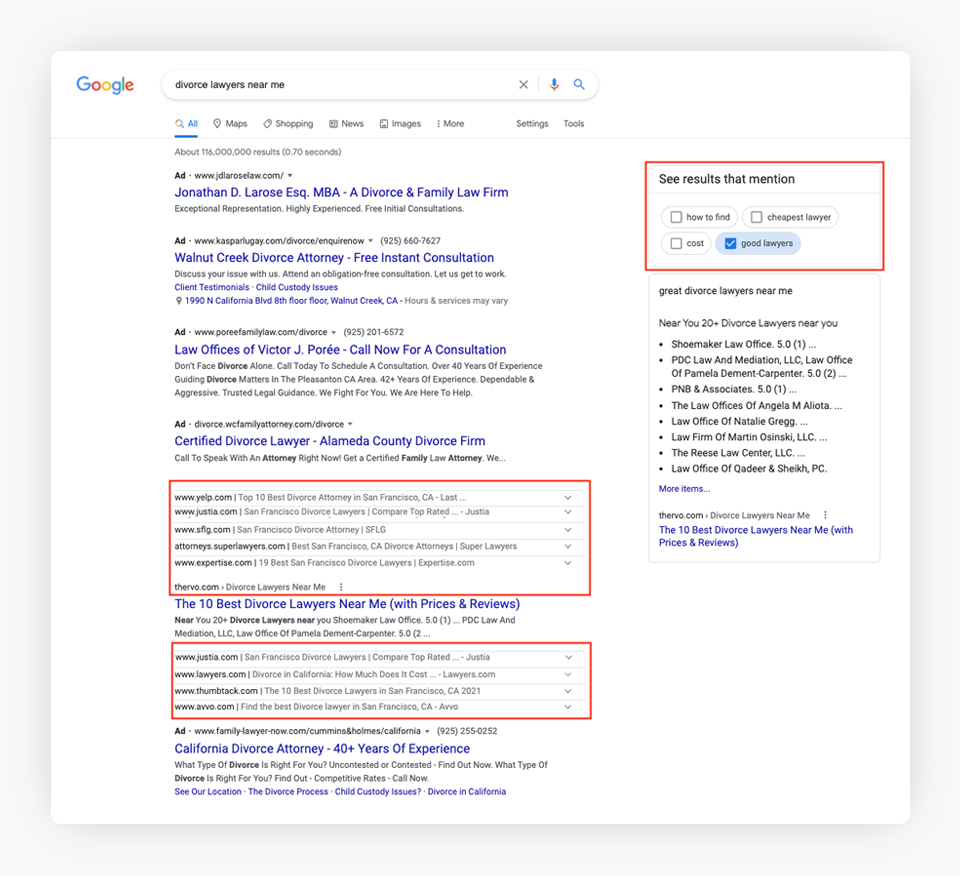Open dropdown arrow next to jdlaroselaw.com ad
This screenshot has width=960, height=876.
click(x=290, y=176)
